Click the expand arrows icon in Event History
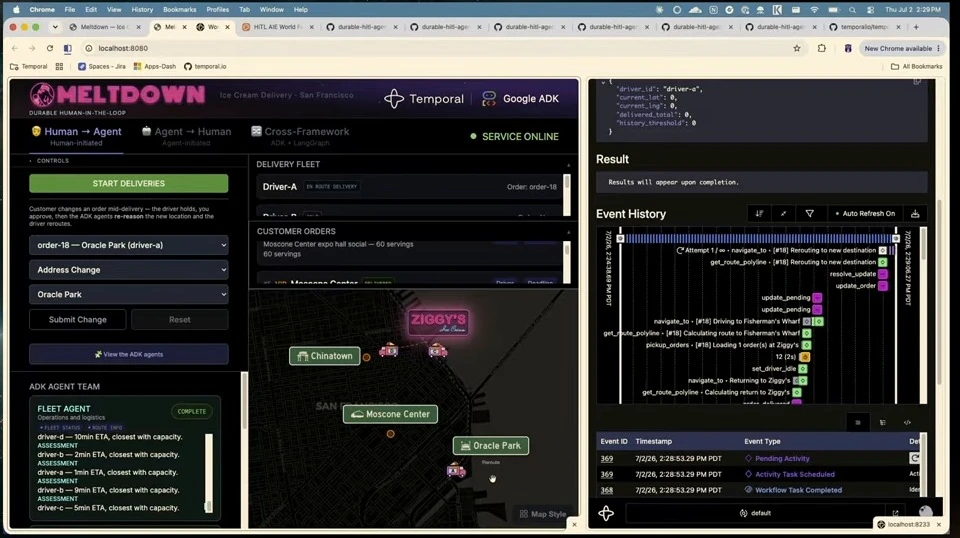 tap(784, 214)
